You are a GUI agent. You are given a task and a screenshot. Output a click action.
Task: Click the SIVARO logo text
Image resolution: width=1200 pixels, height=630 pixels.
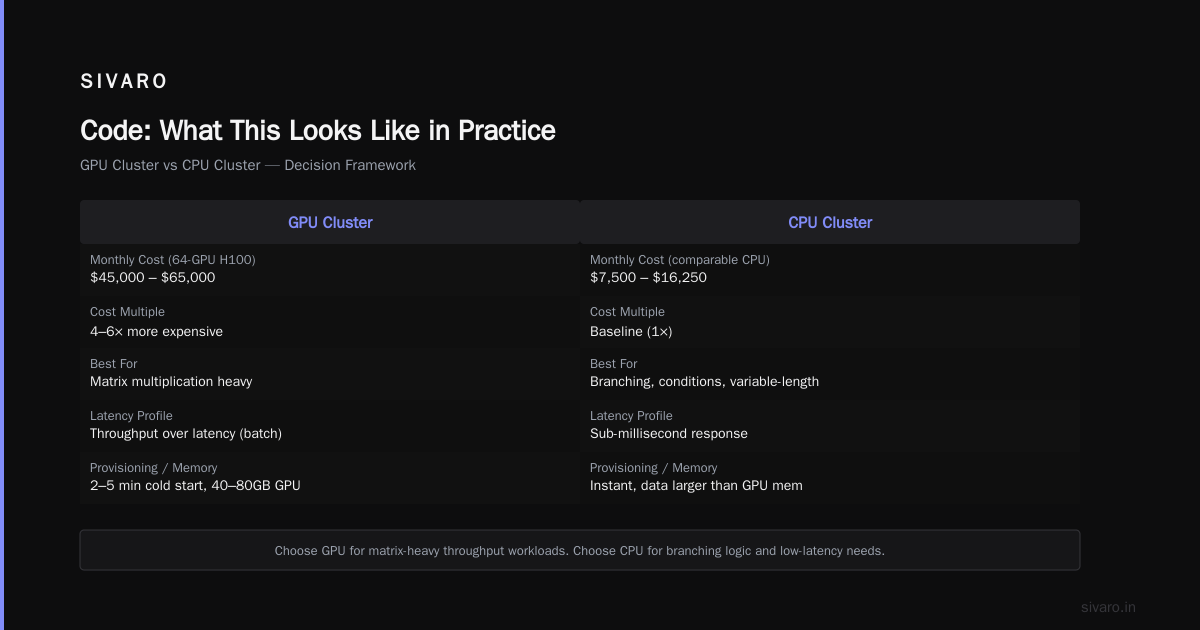point(124,82)
